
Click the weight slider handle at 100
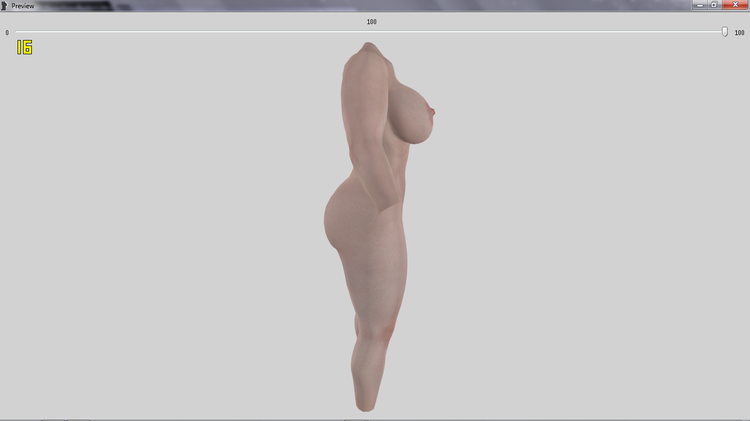click(725, 32)
